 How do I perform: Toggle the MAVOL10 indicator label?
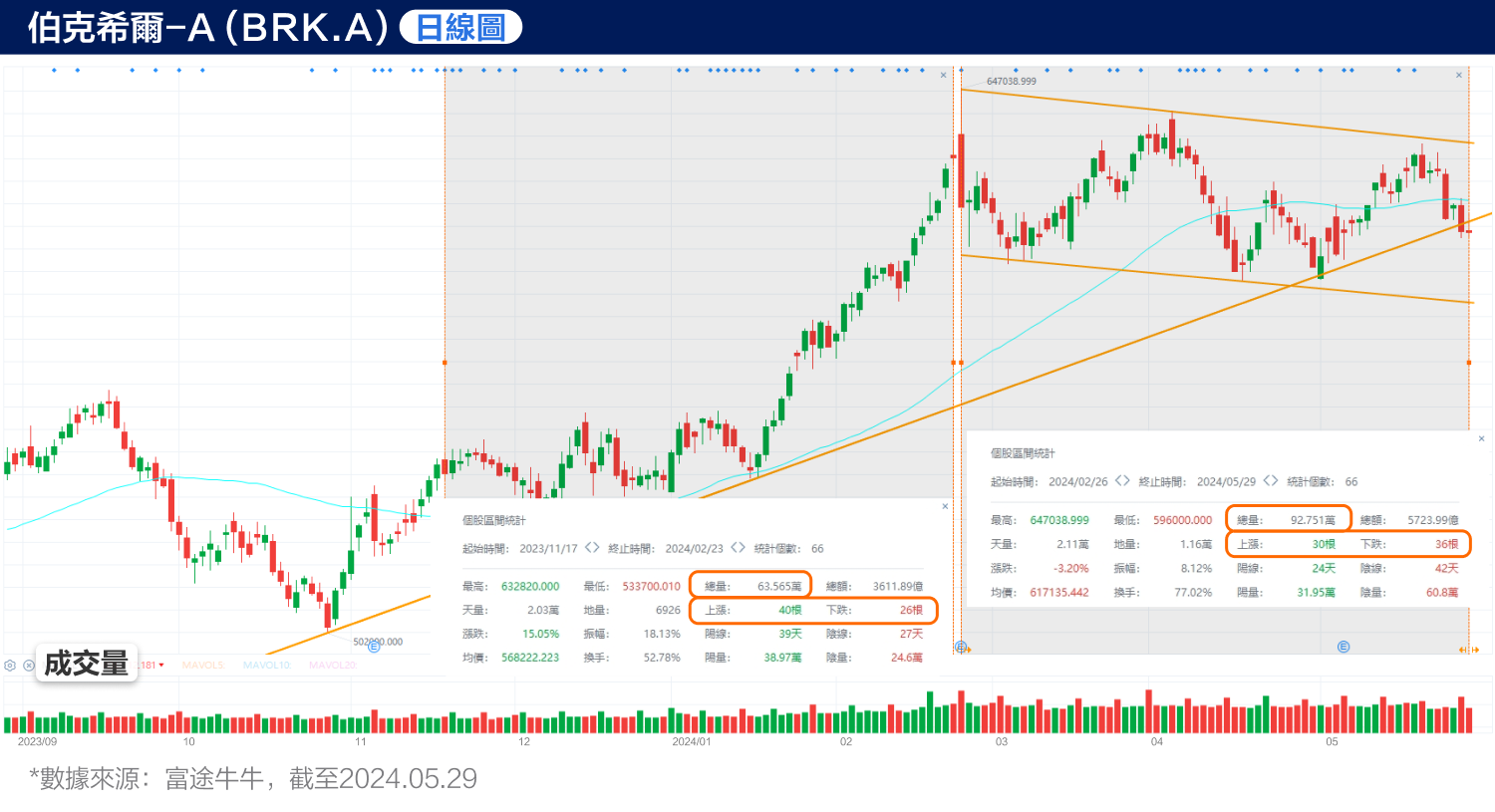point(266,666)
